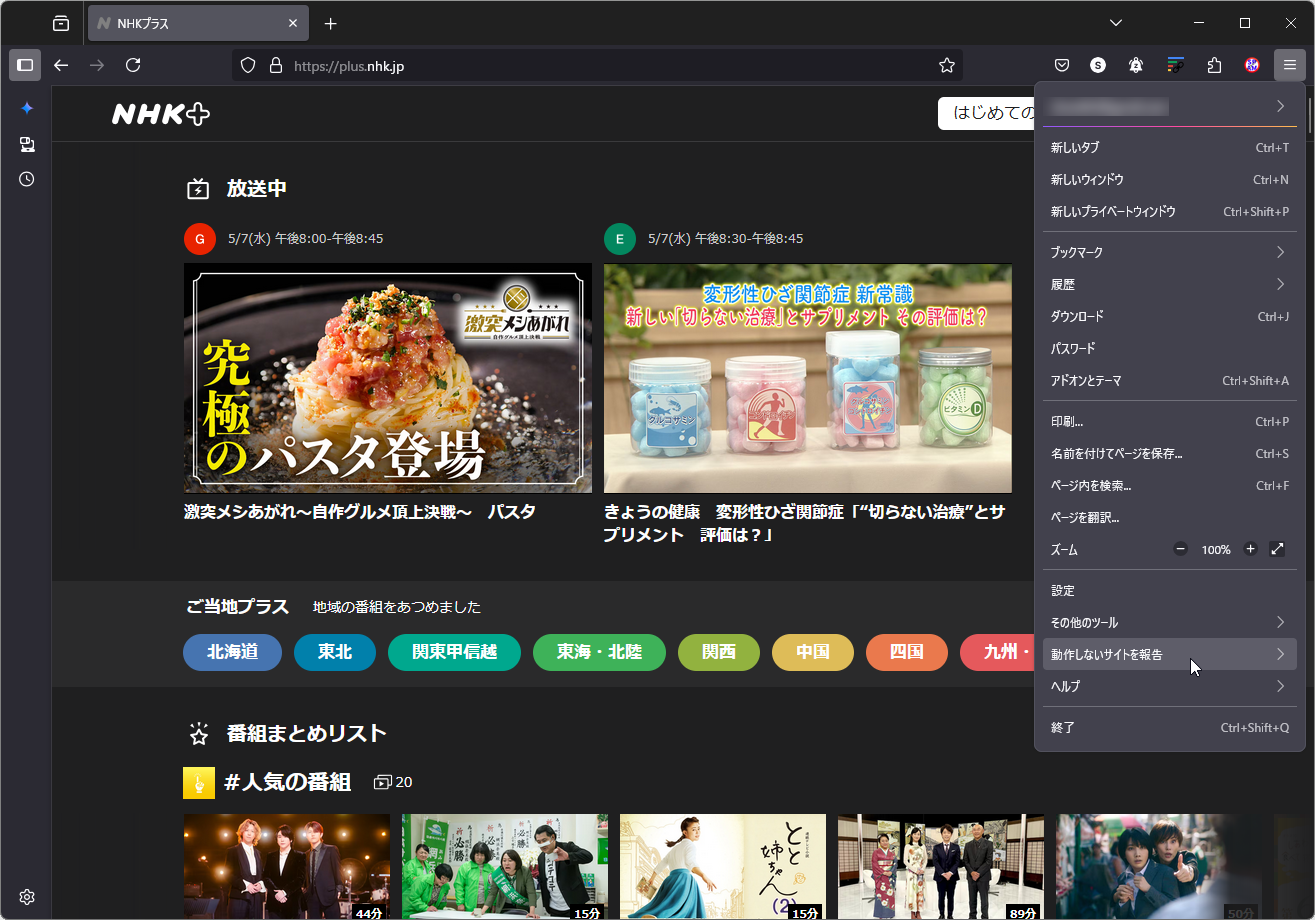Open the extensions puzzle-piece menu
Viewport: 1315px width, 920px height.
(1213, 64)
